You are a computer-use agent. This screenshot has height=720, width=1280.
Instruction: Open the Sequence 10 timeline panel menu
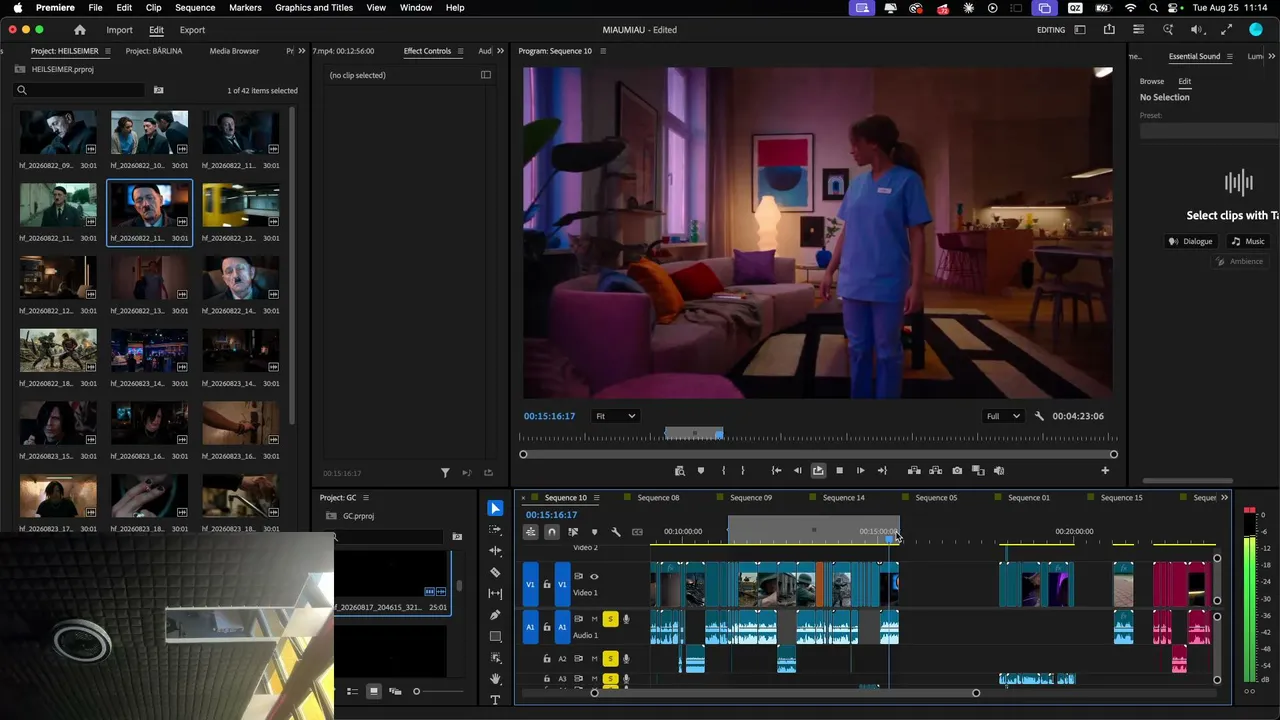click(596, 498)
